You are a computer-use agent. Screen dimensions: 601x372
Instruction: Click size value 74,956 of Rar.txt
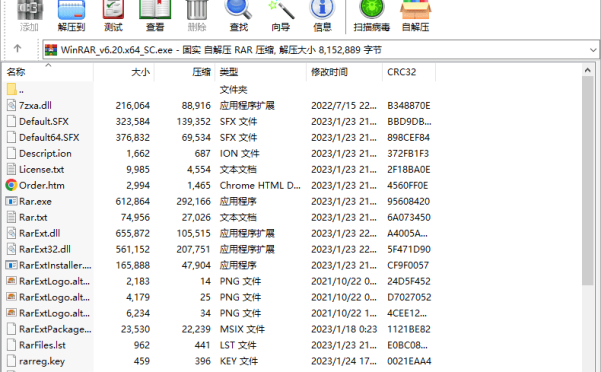135,217
